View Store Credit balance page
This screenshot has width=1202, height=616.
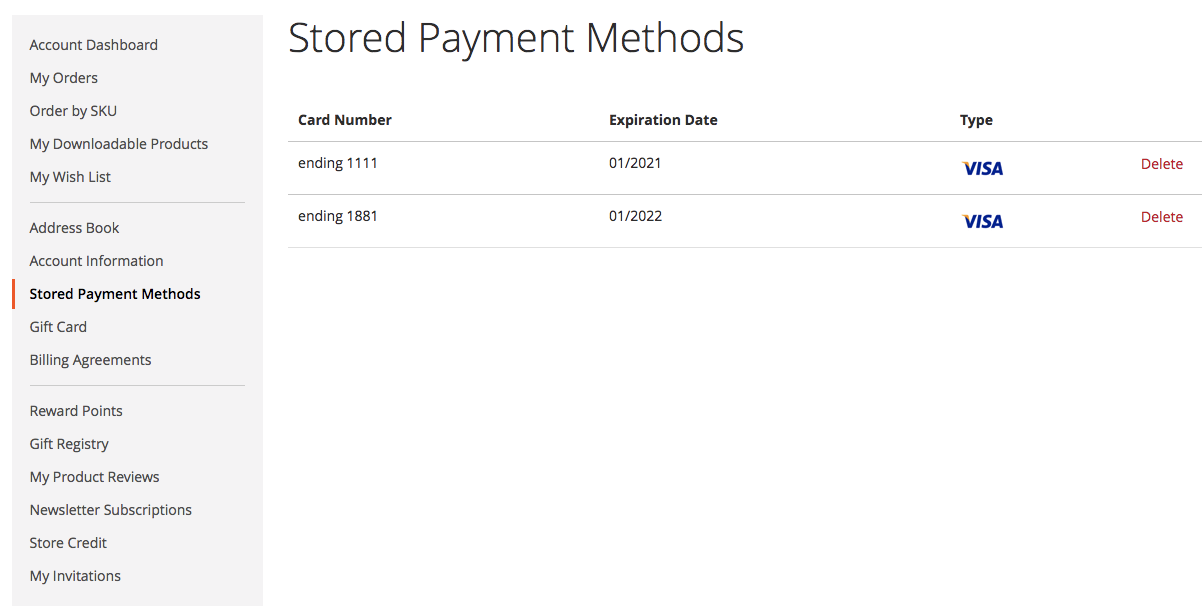68,543
